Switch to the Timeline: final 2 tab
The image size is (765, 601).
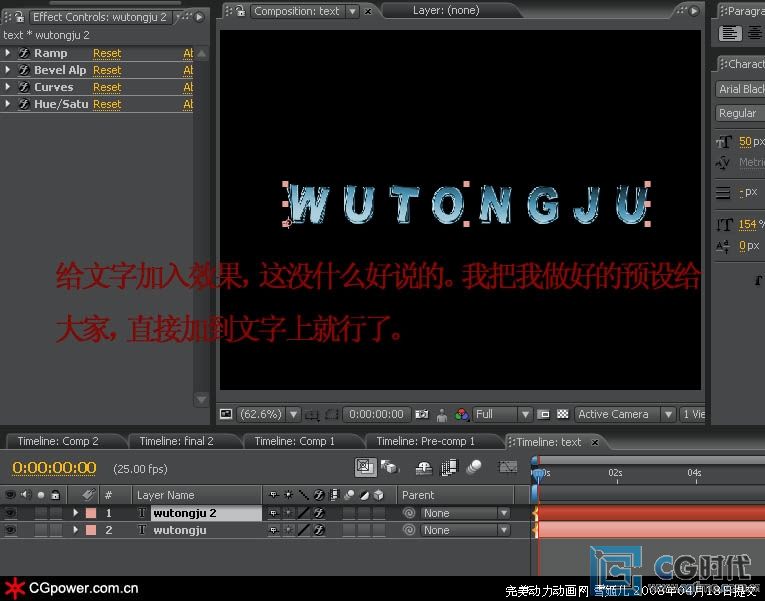pyautogui.click(x=176, y=441)
